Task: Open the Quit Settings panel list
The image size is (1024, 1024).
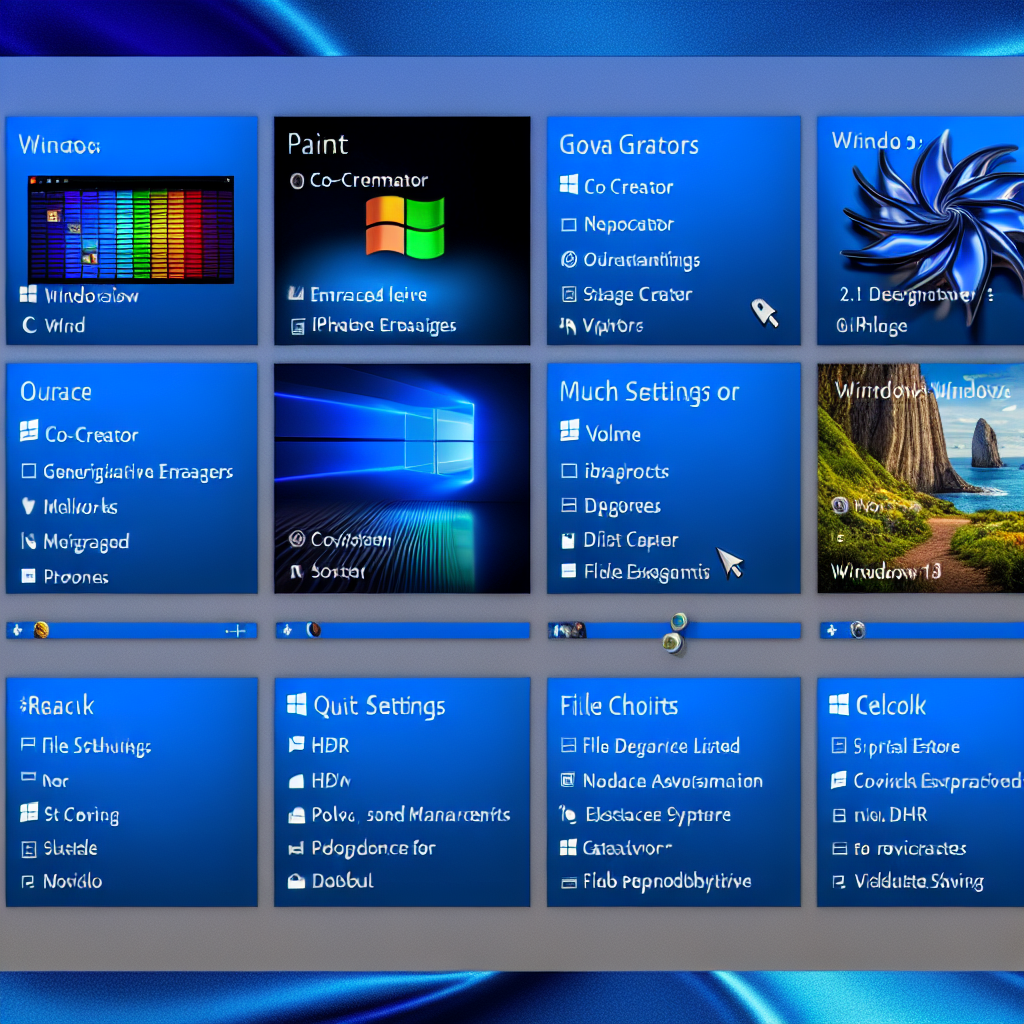Action: click(369, 705)
